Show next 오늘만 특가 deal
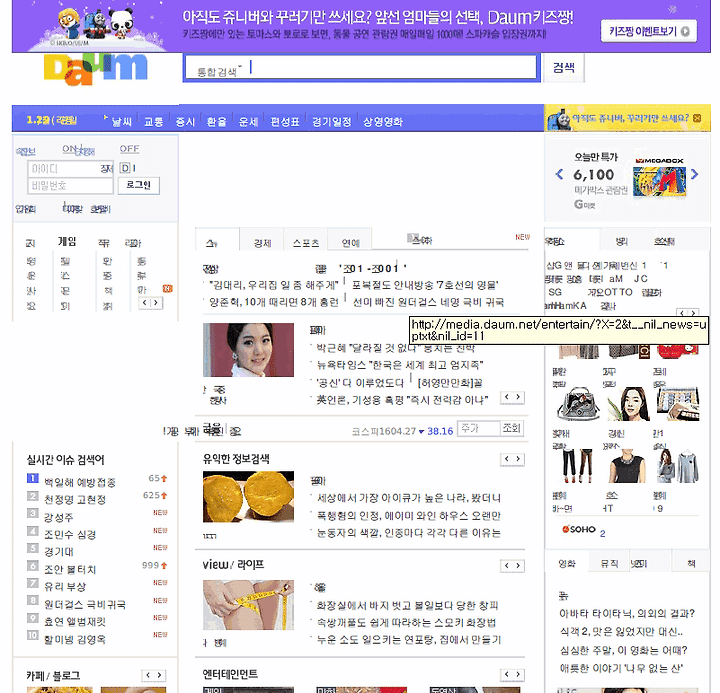 pos(694,174)
